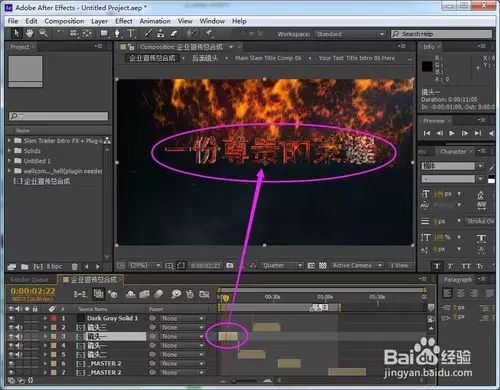This screenshot has width=500, height=390.
Task: Expand Slam Trailer Intro FX folder
Action: (x=10, y=141)
